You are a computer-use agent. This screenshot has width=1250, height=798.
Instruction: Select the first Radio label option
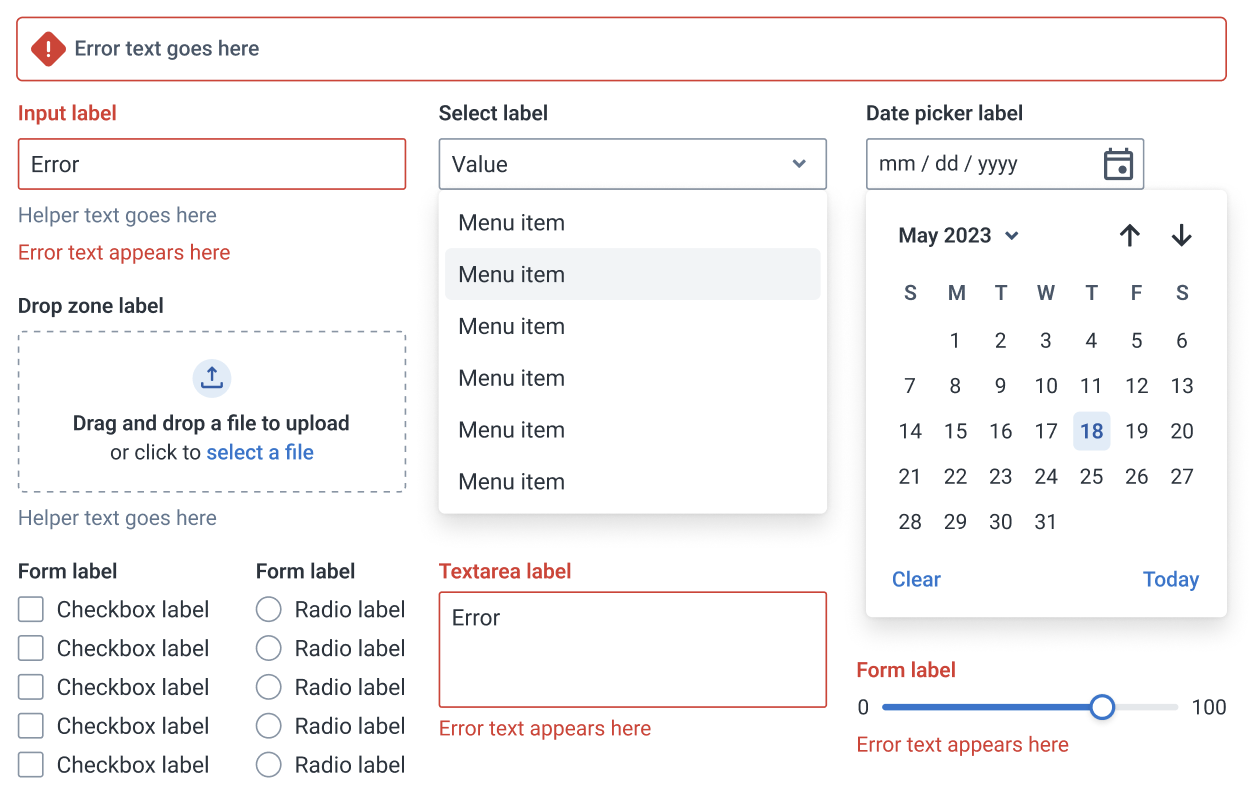pyautogui.click(x=269, y=610)
